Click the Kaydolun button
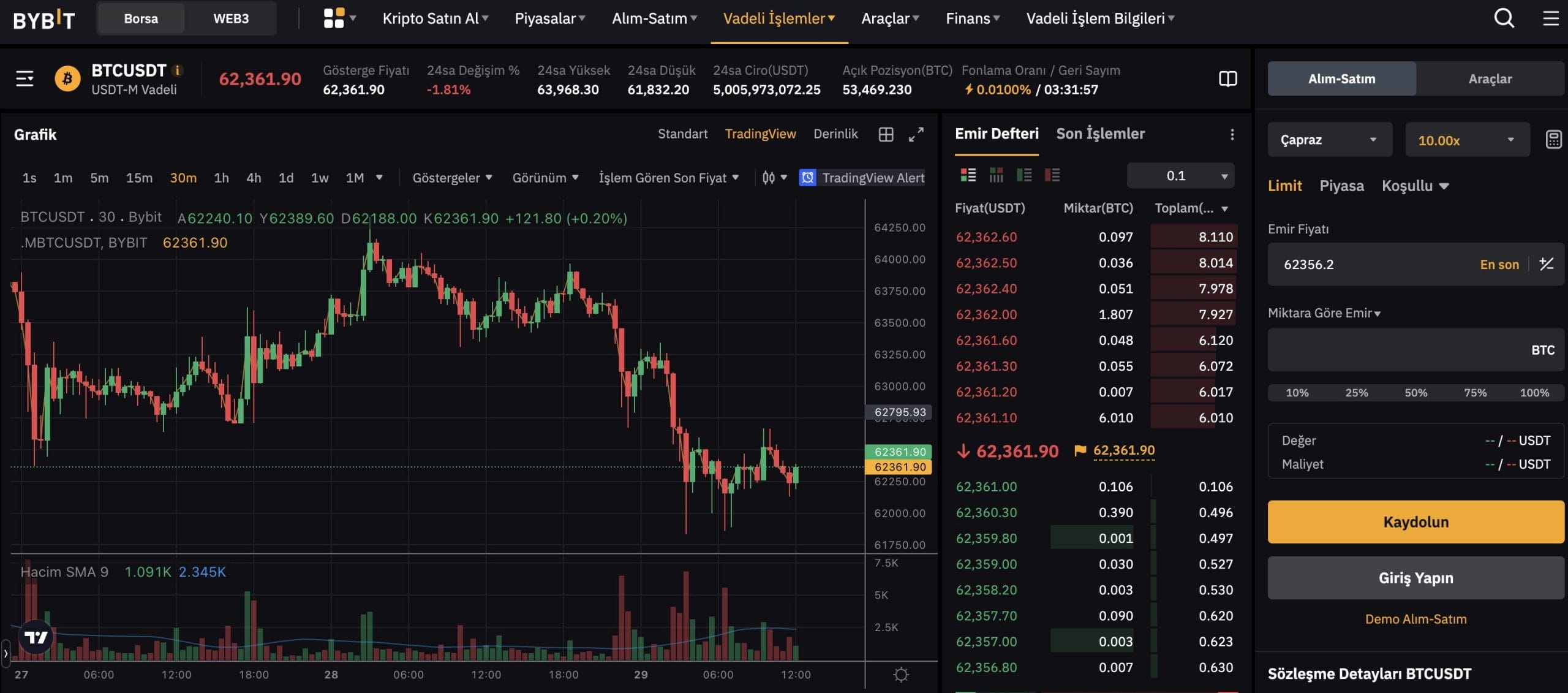1568x693 pixels. coord(1415,522)
